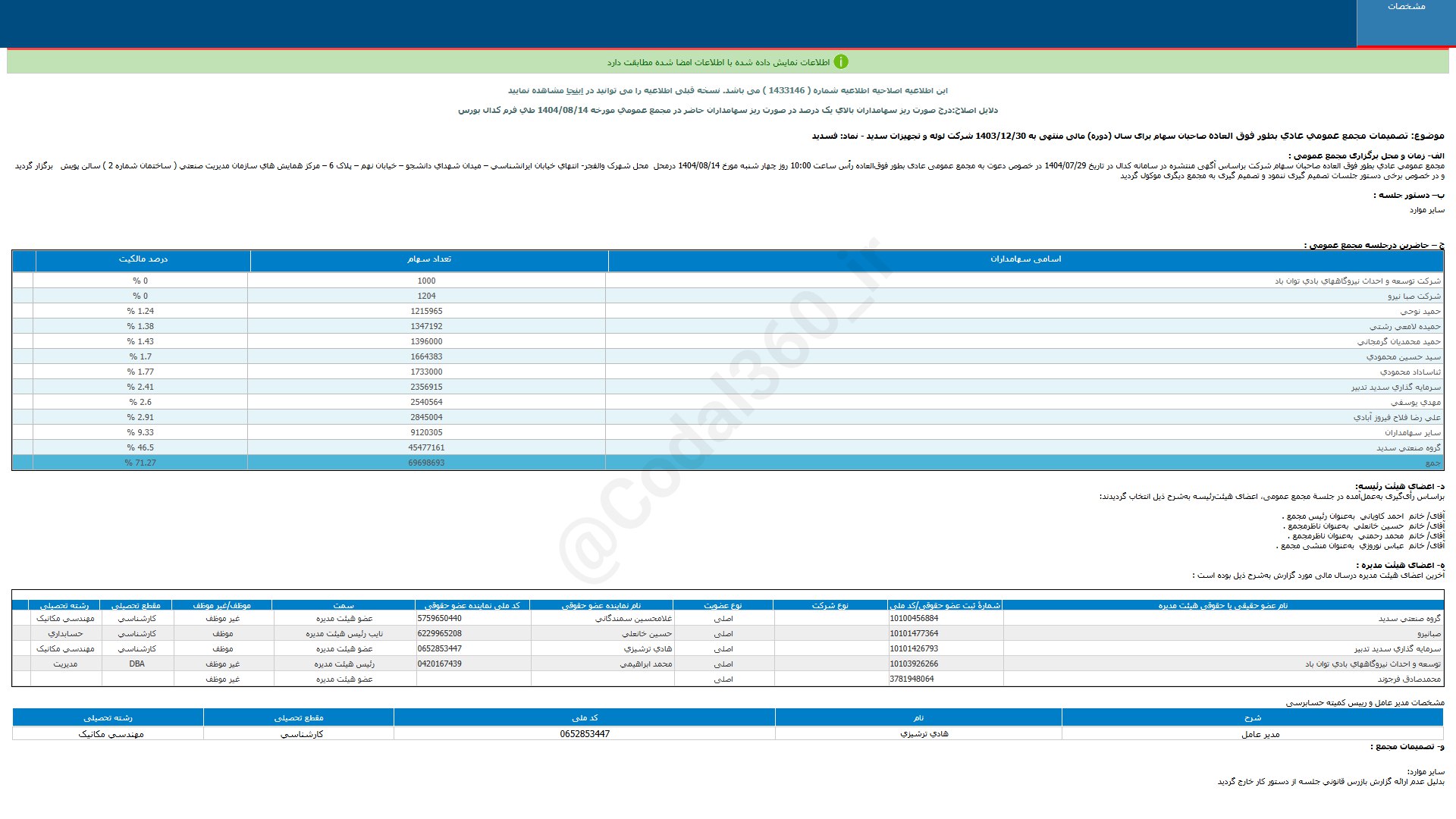Click registration number 10100456884 cell
The width and height of the screenshot is (1456, 819).
[914, 619]
